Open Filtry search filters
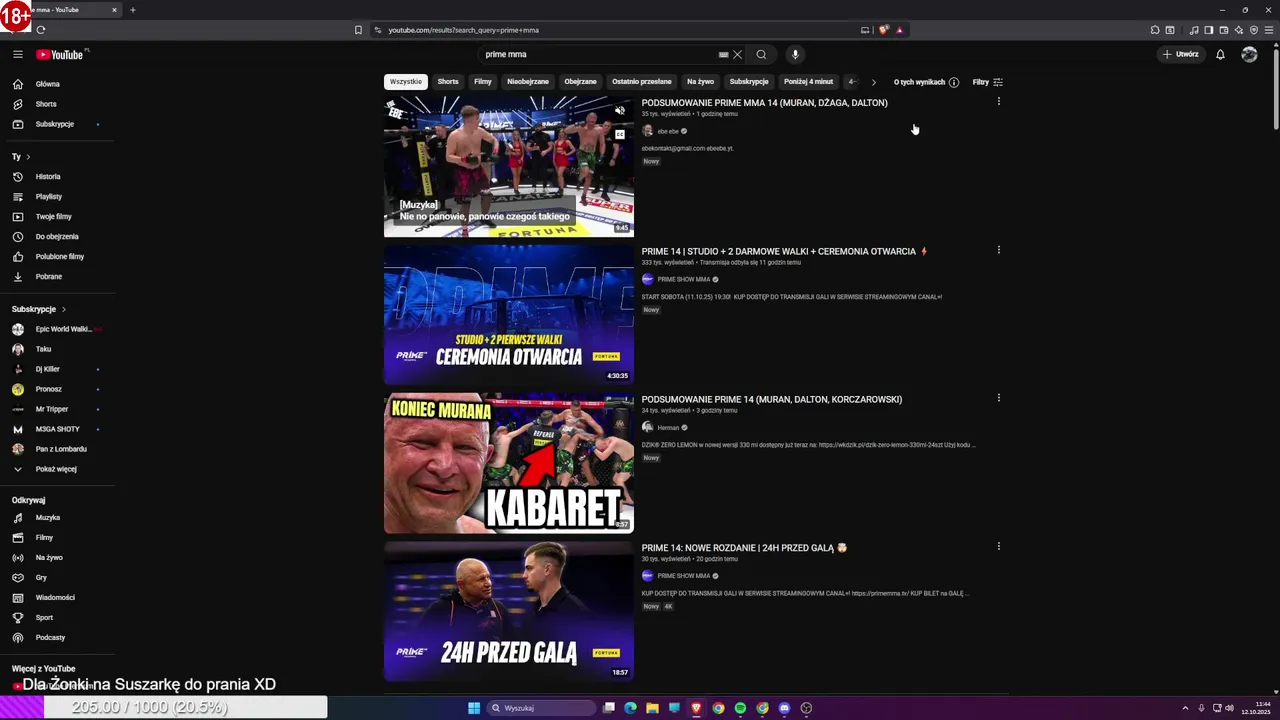The width and height of the screenshot is (1280, 720). pos(987,82)
